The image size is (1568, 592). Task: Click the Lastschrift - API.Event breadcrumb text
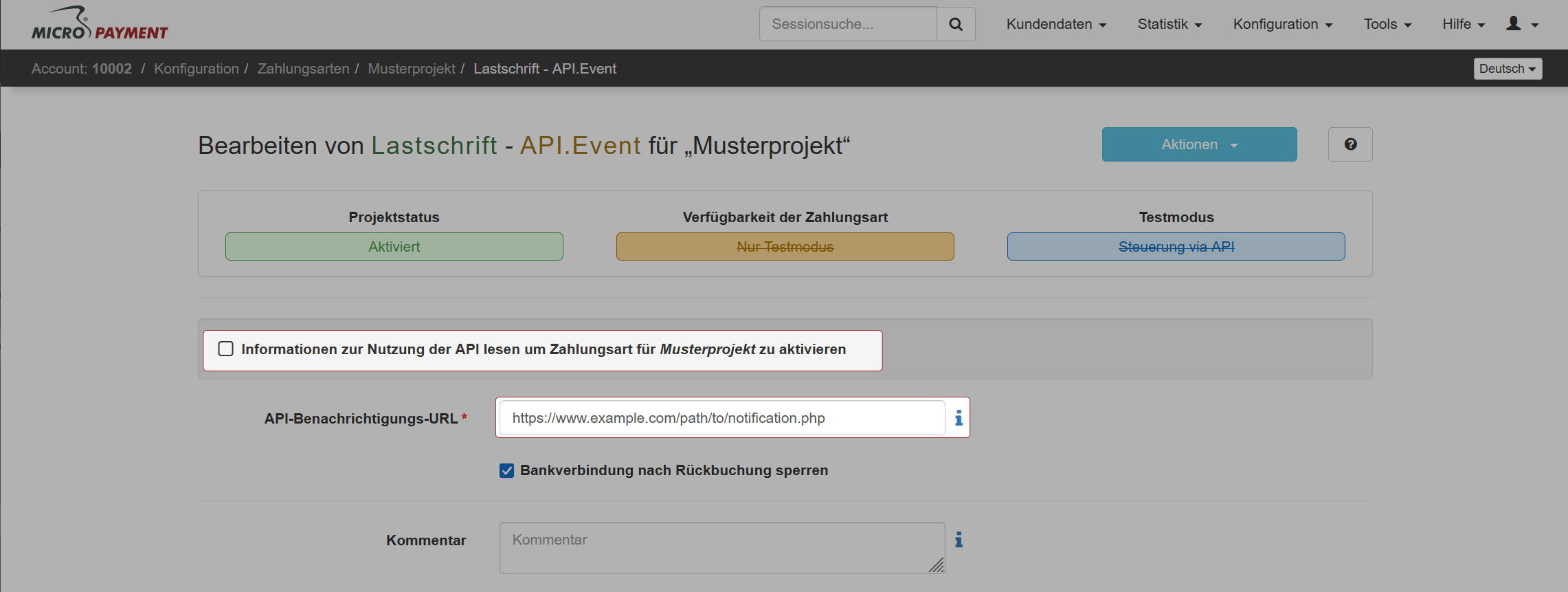click(x=545, y=69)
